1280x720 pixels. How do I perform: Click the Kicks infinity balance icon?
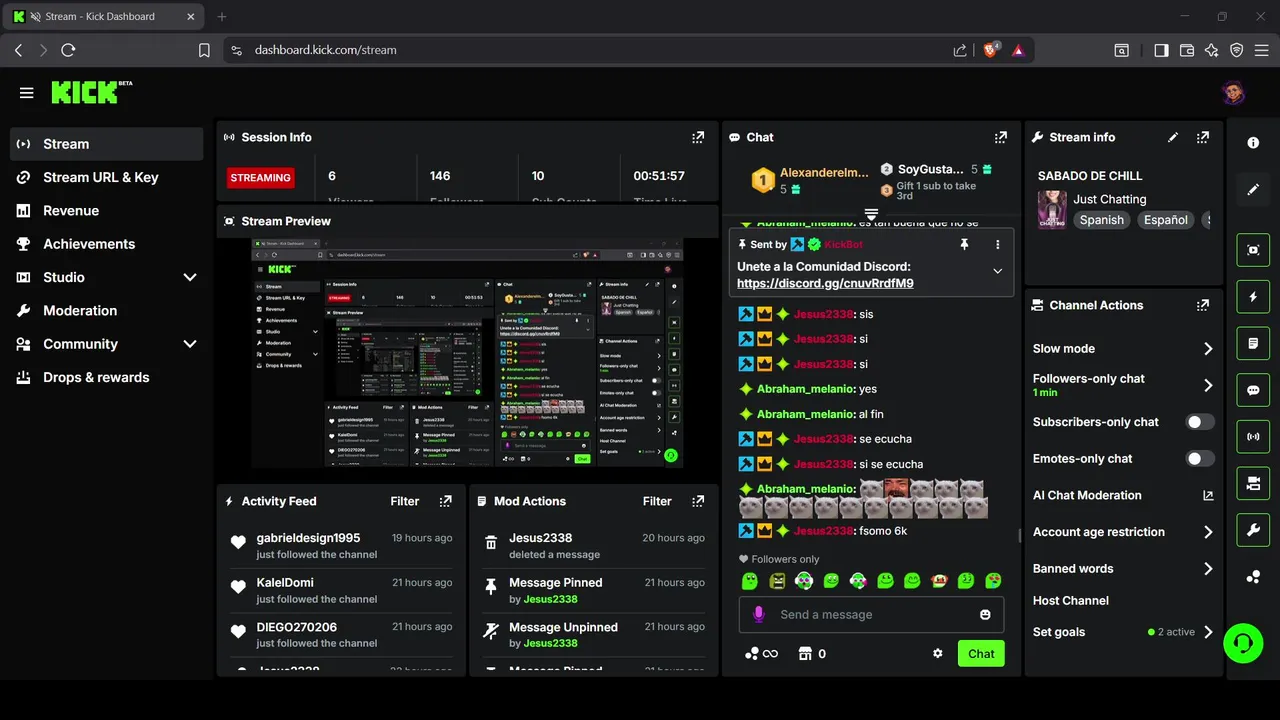(x=761, y=654)
